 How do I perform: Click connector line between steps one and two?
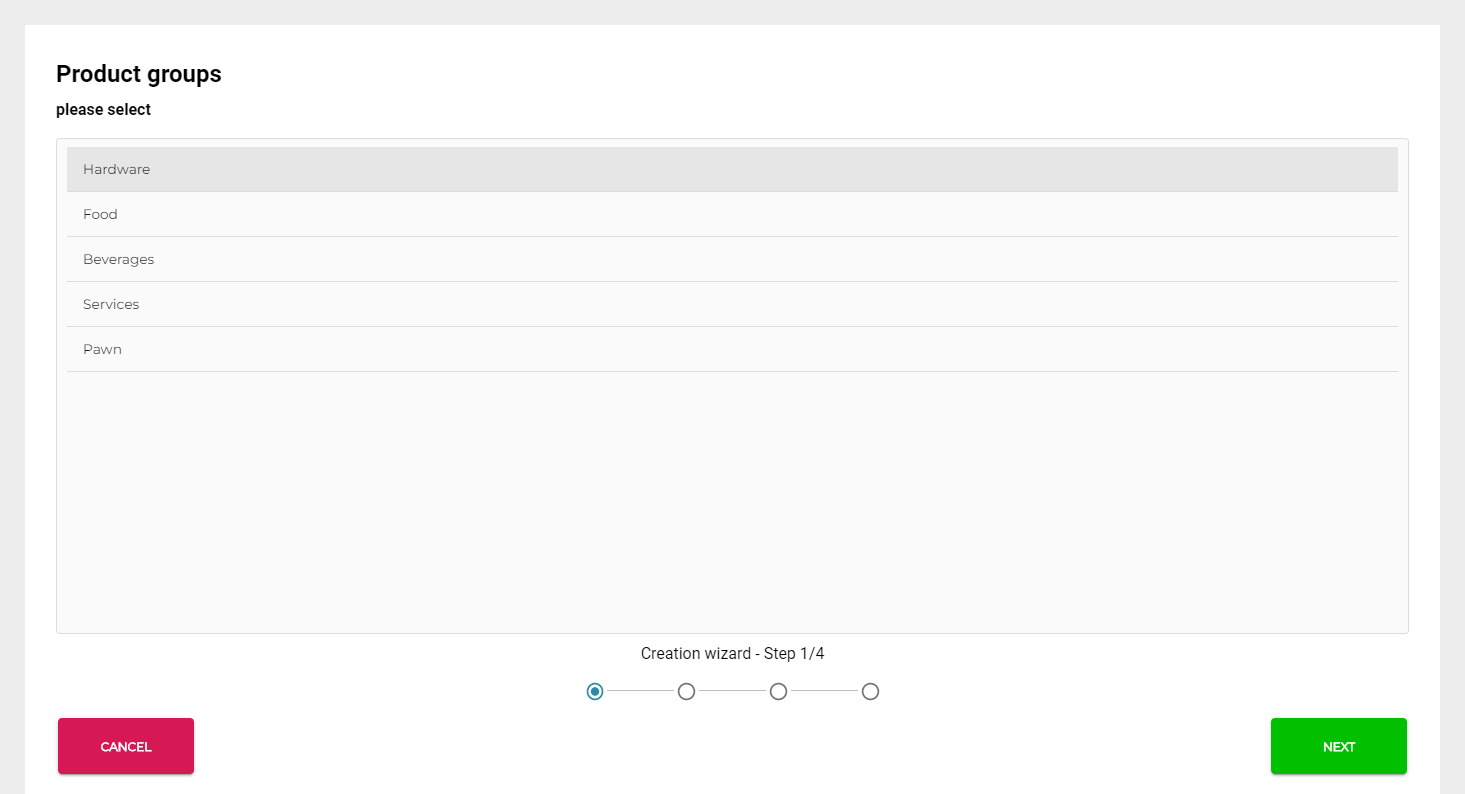640,691
